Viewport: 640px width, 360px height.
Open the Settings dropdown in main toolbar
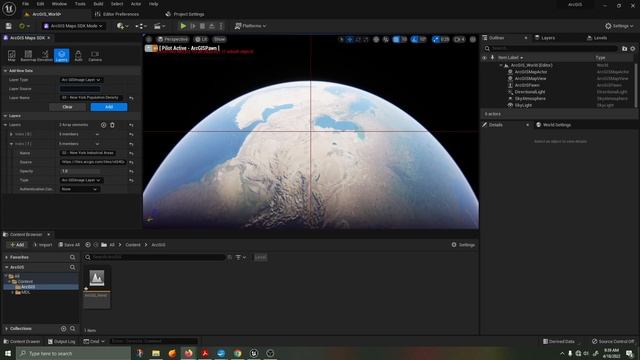coord(619,26)
